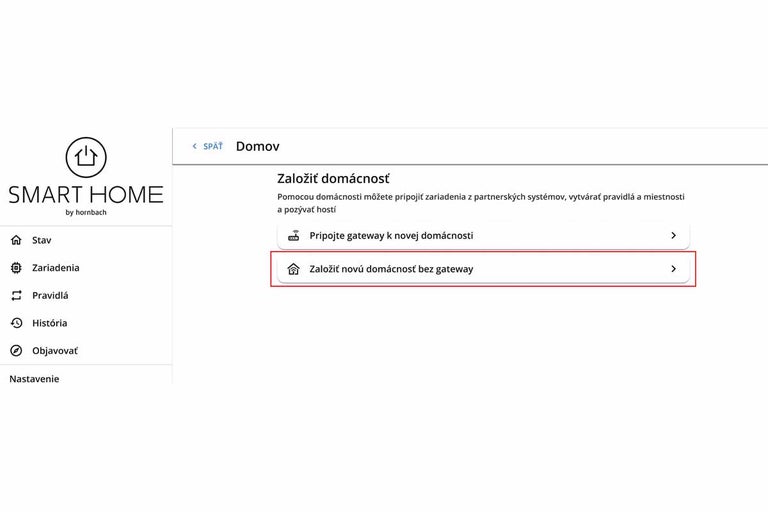Viewport: 768px width, 512px height.
Task: Click the Zariadenia chip icon
Action: click(x=16, y=268)
